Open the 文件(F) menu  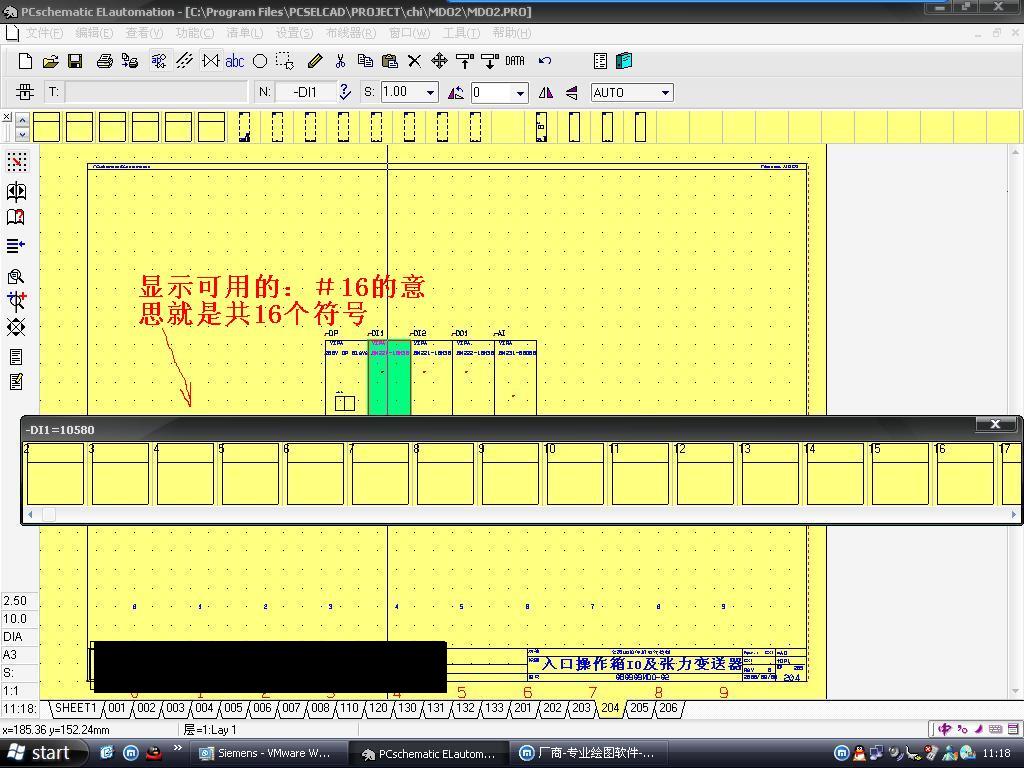[x=44, y=33]
